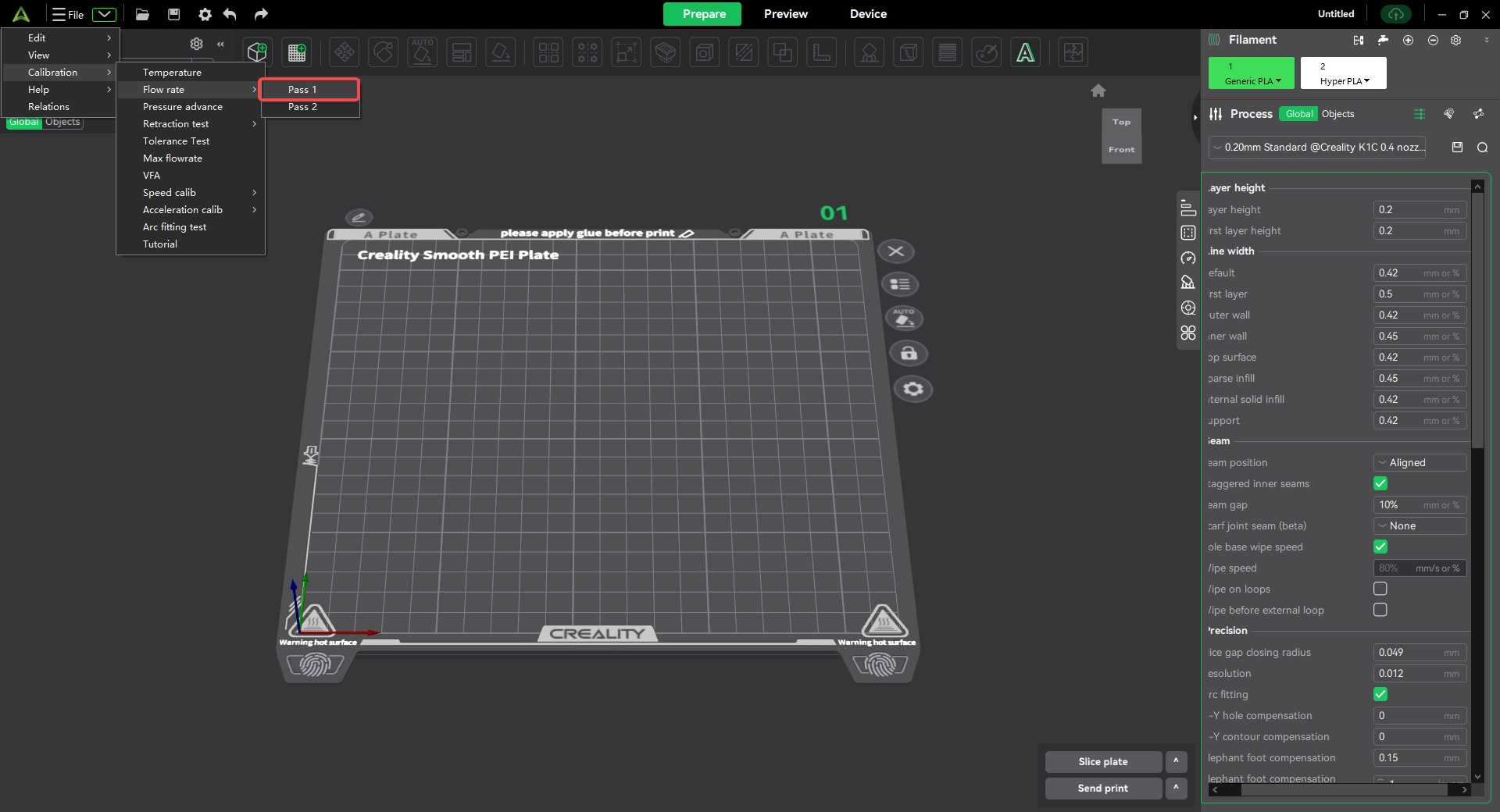Screen dimensions: 1500x812
Task: Expand the process preset 0.20mm Standard dropdown
Action: click(x=1317, y=148)
